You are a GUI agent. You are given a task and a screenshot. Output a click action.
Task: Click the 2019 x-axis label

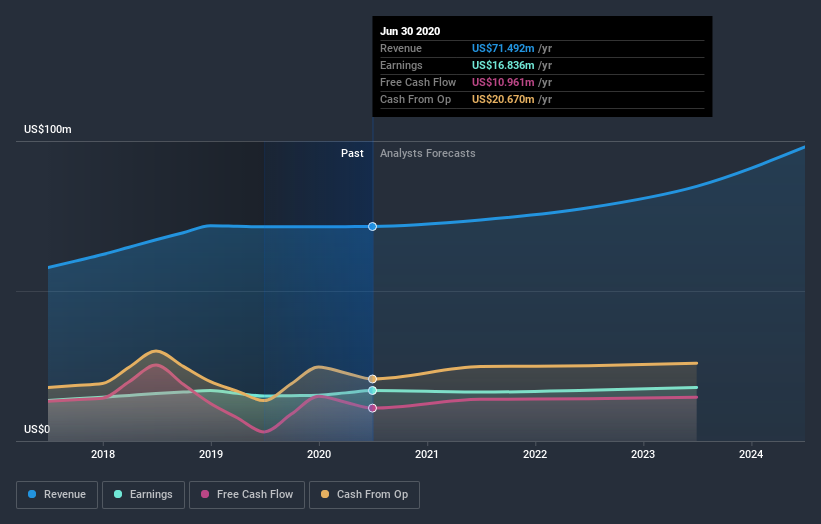pyautogui.click(x=211, y=454)
